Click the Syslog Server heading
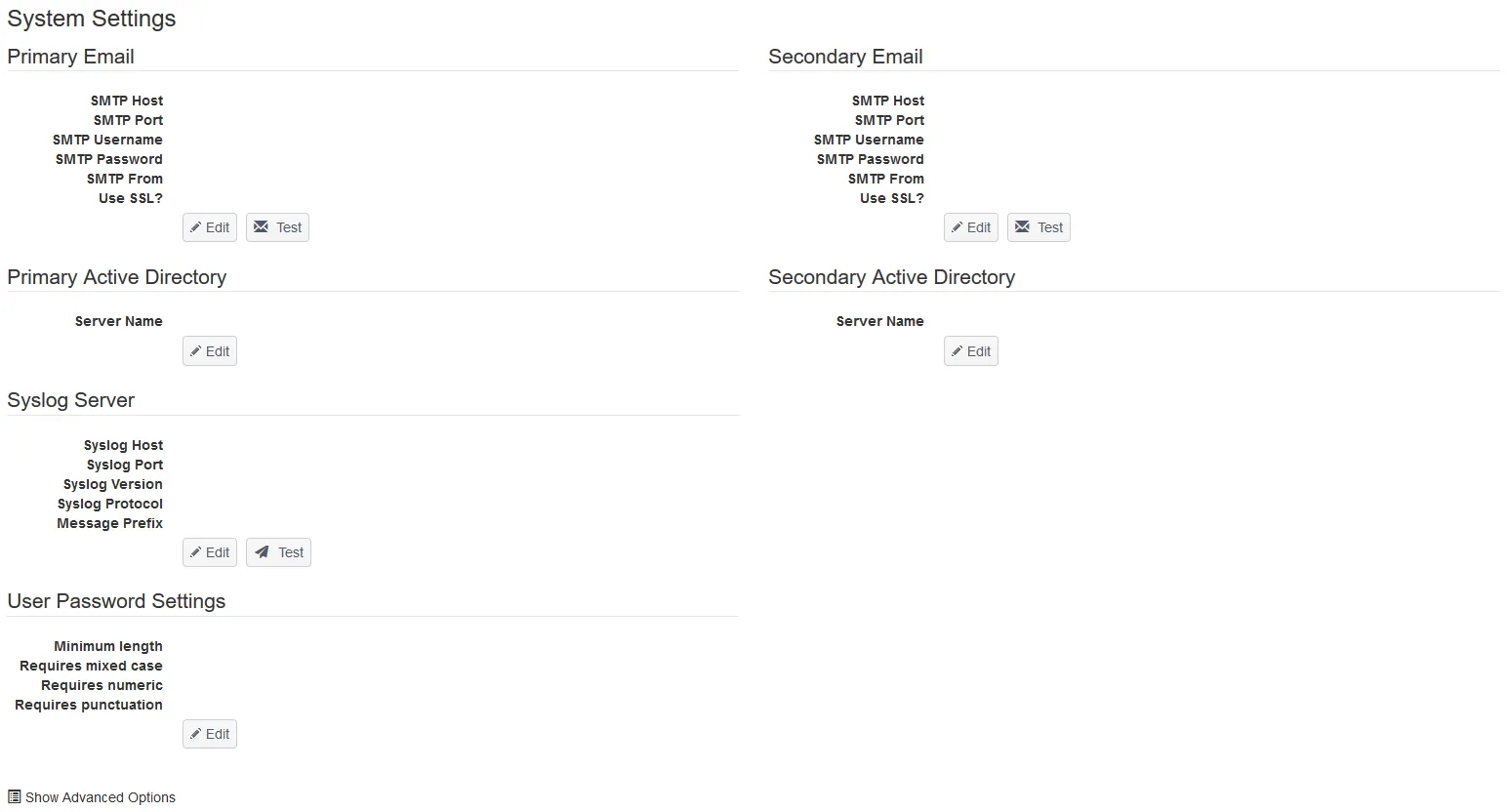1507x812 pixels. coord(70,400)
